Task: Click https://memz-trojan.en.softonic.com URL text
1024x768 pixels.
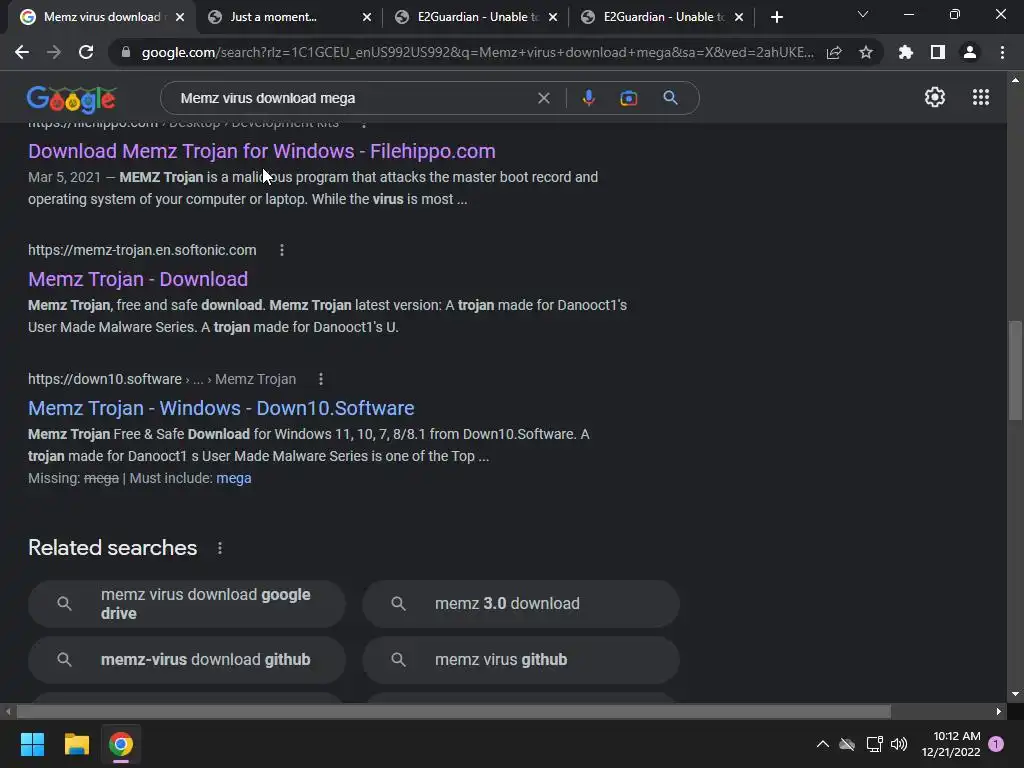Action: point(142,250)
